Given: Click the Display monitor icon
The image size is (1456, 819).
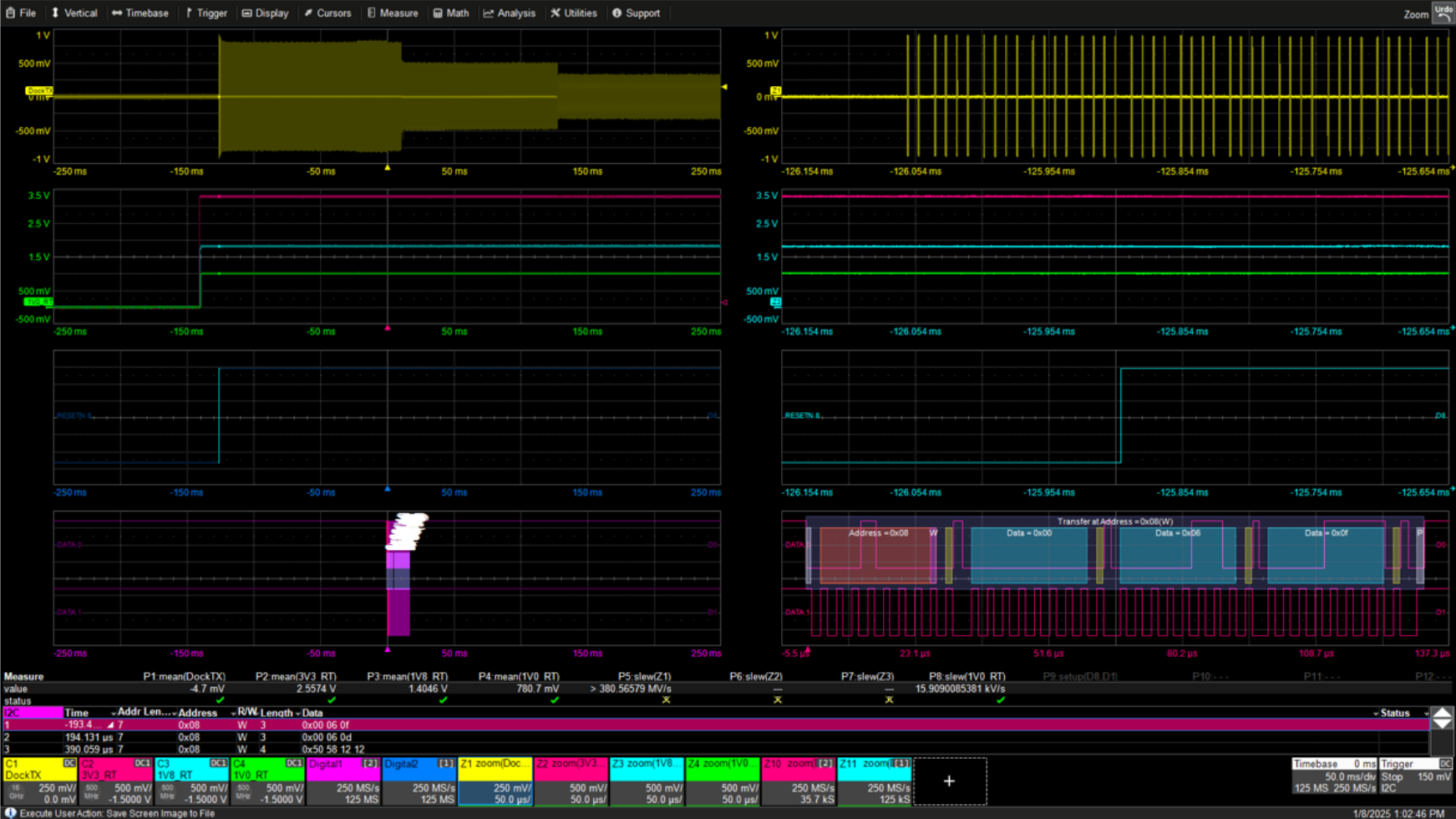Looking at the screenshot, I should click(247, 13).
